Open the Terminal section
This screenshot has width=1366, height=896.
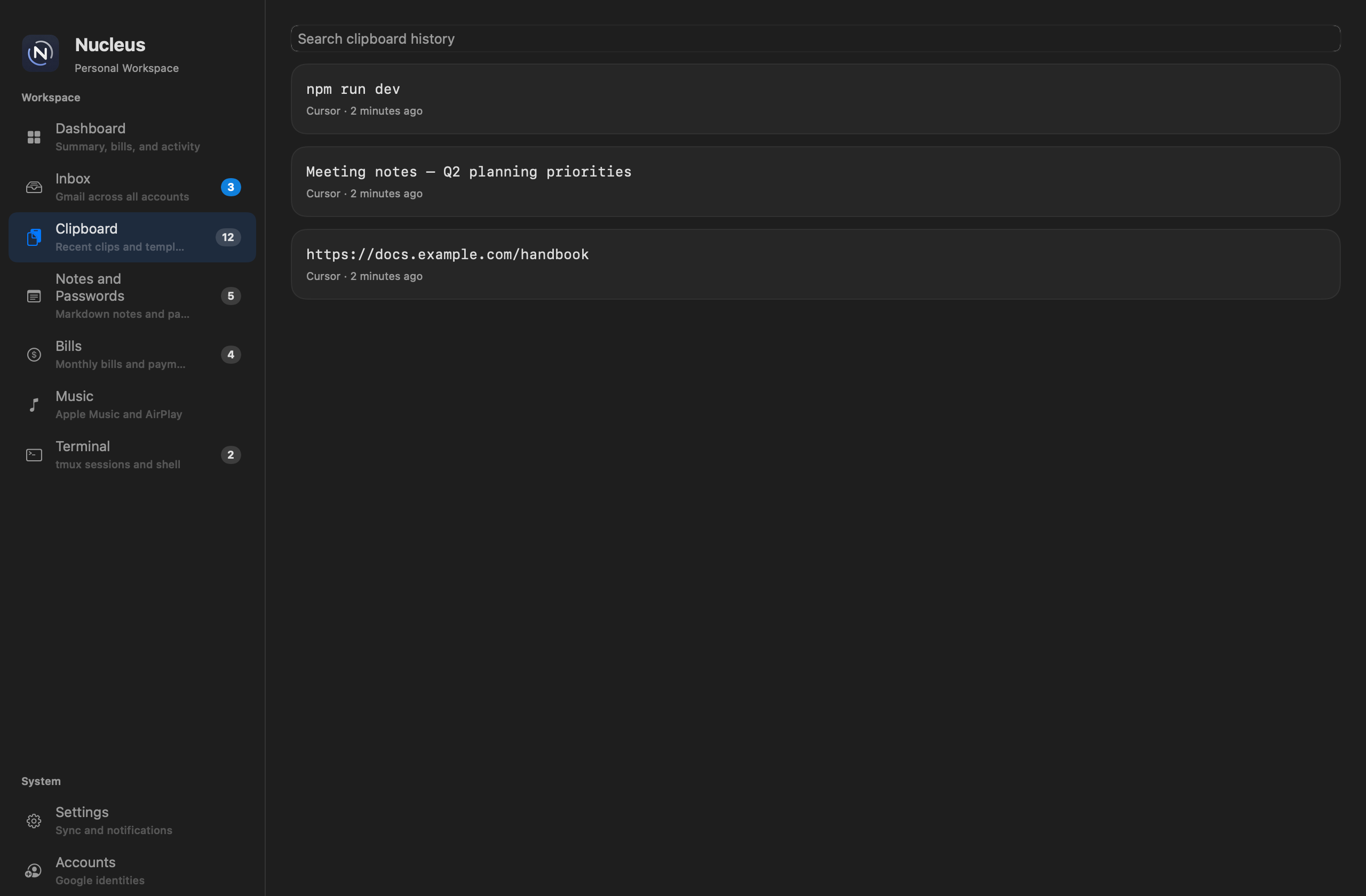(132, 455)
